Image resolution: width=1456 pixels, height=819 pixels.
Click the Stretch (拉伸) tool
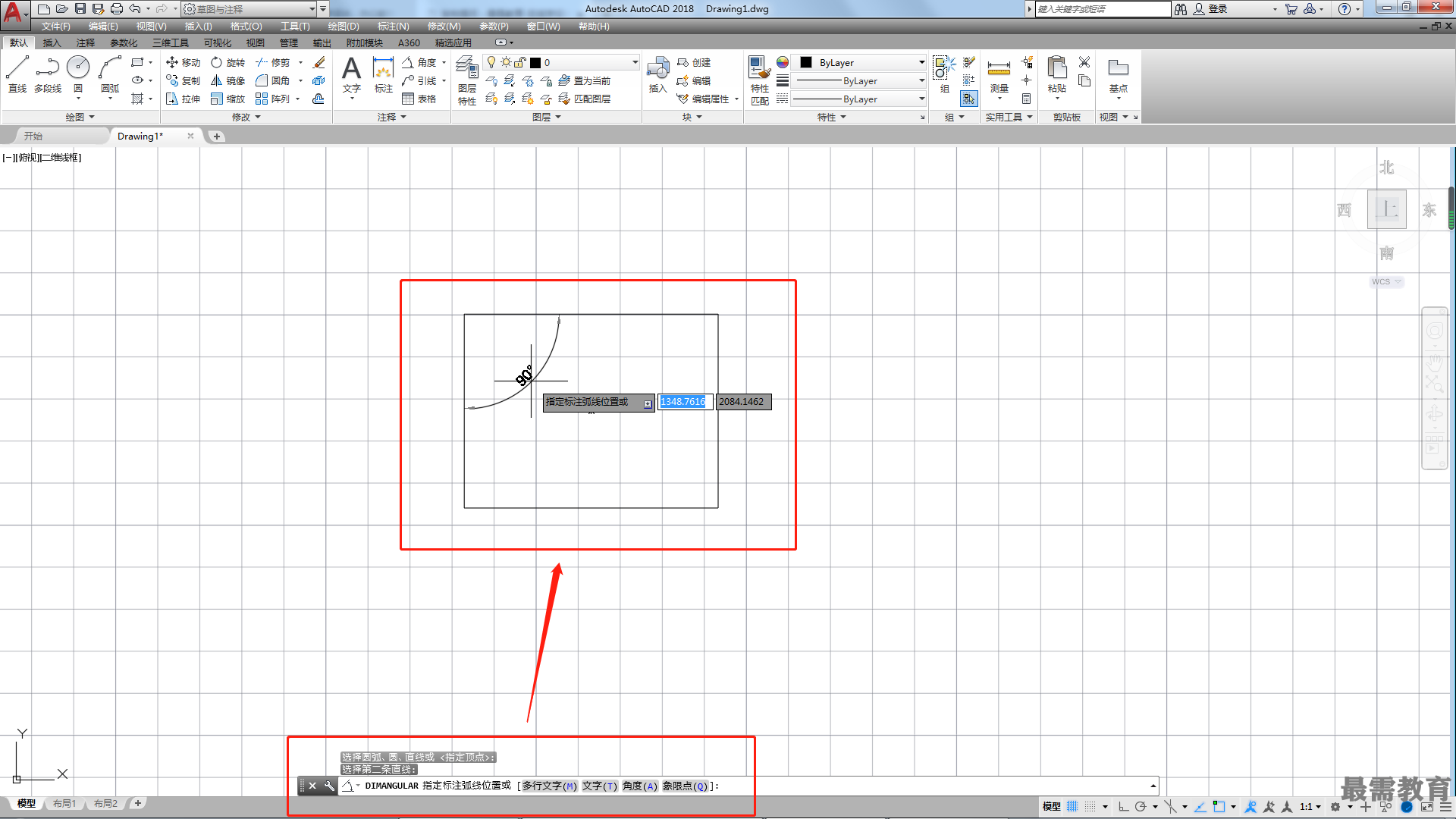click(x=183, y=99)
